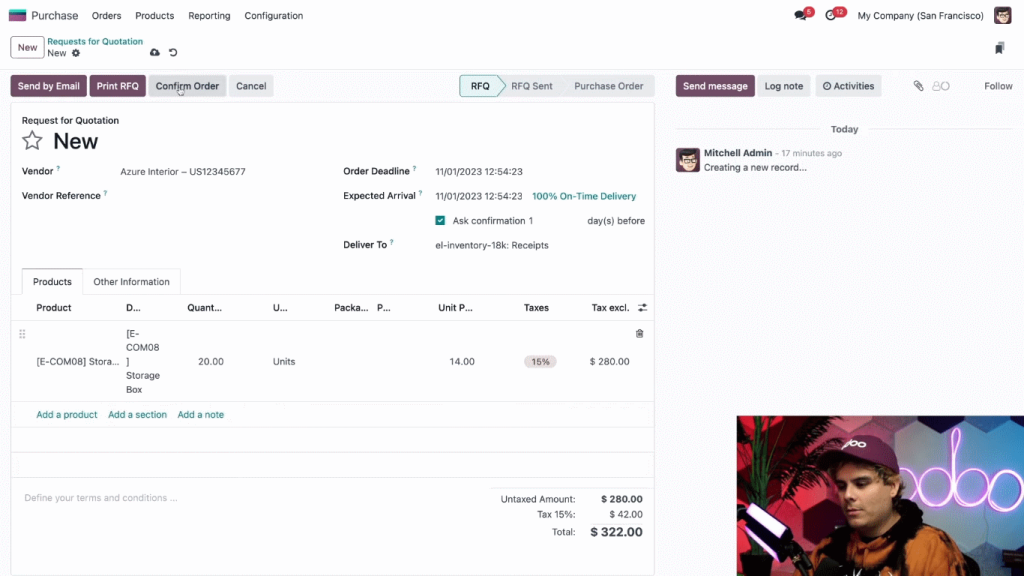Click the Product column header
Image resolution: width=1024 pixels, height=576 pixels.
tap(54, 308)
